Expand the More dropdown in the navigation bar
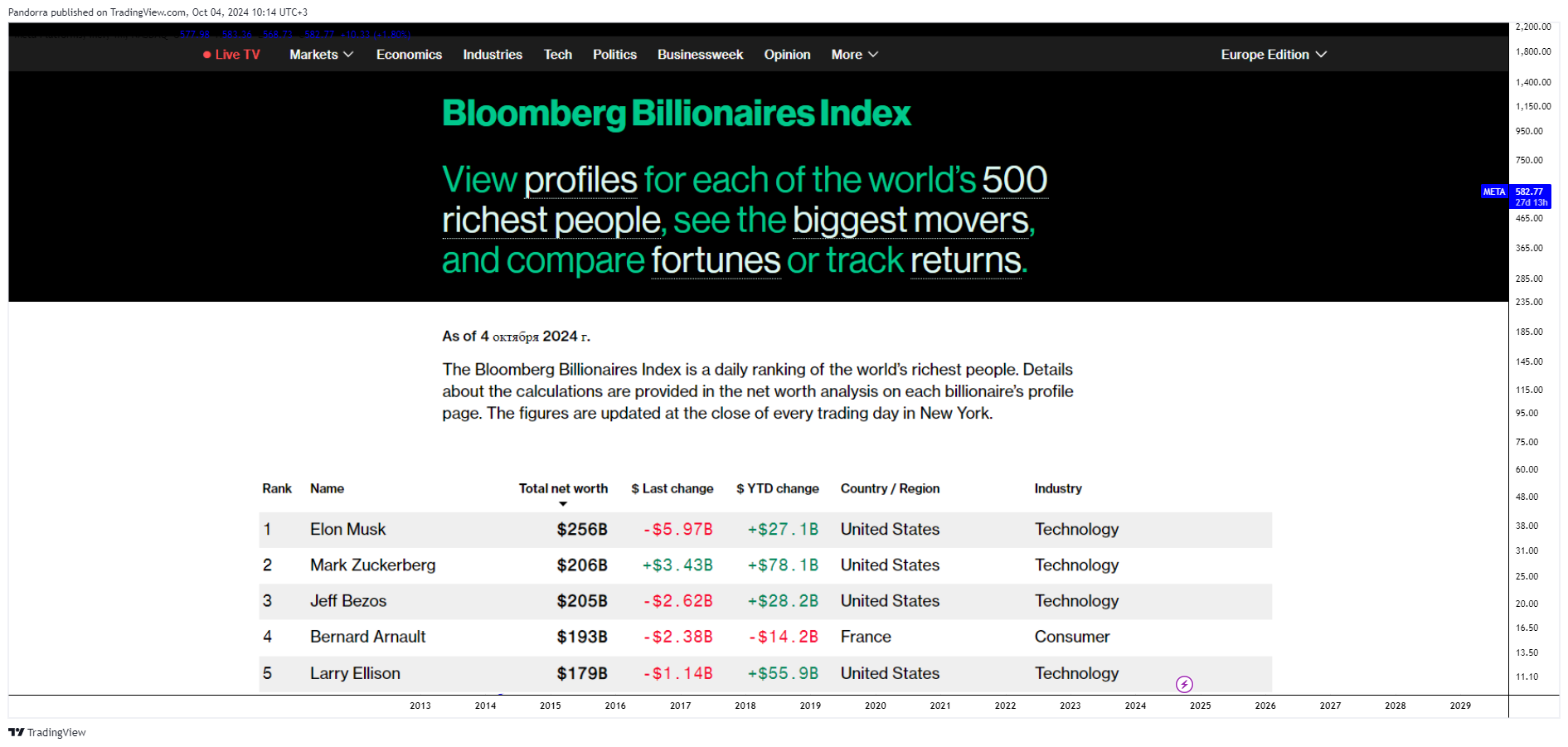 point(855,55)
